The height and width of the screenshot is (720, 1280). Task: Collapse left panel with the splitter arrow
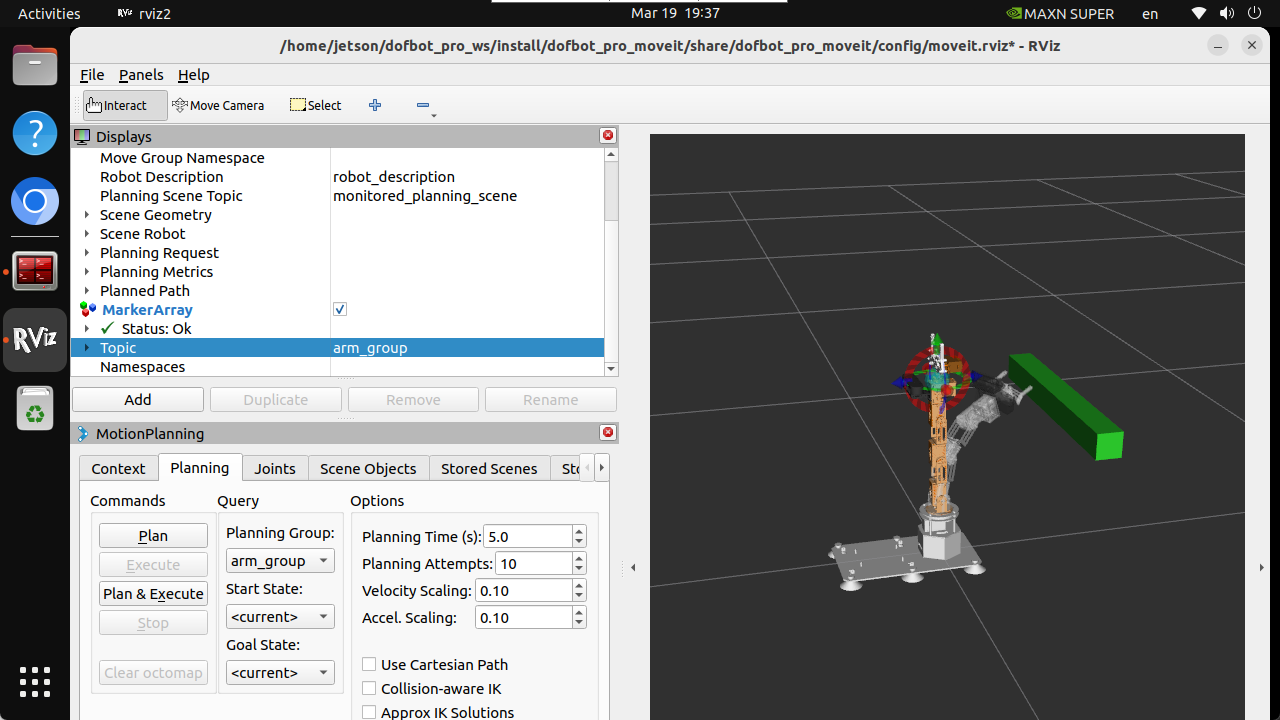[x=633, y=568]
